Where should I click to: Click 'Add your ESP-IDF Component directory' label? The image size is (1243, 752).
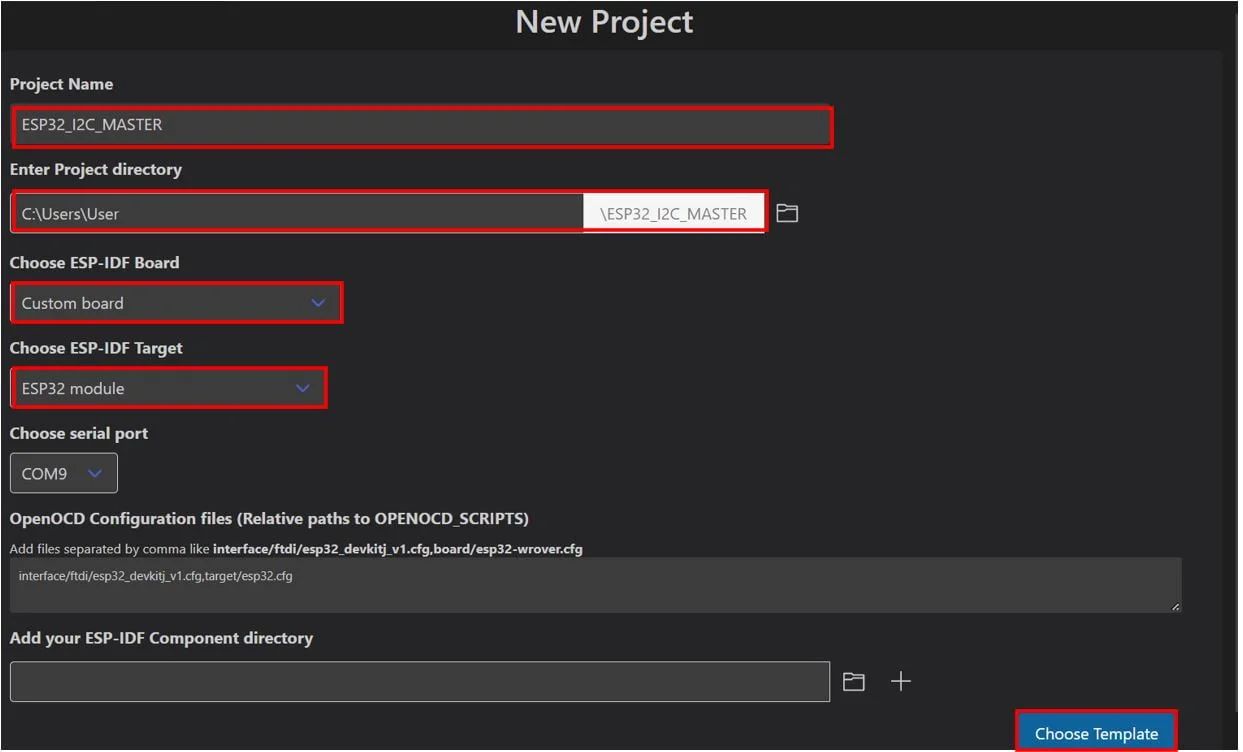(x=161, y=638)
